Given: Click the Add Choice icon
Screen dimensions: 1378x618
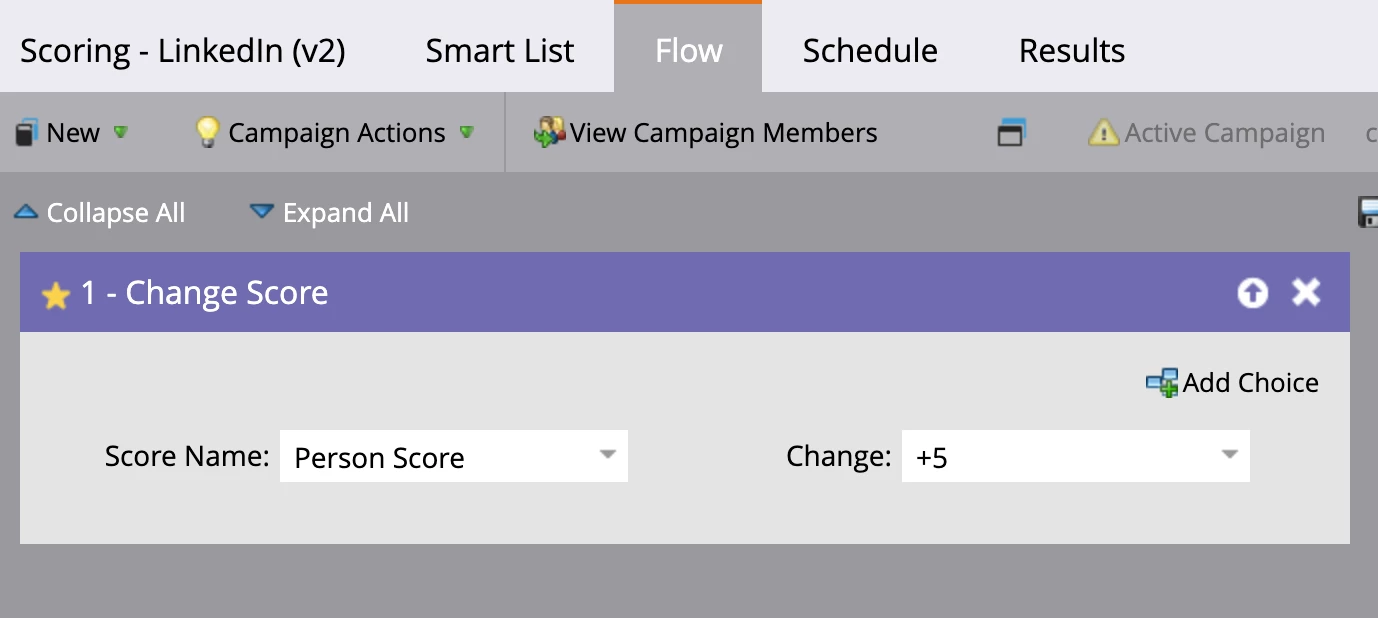Looking at the screenshot, I should coord(1162,383).
